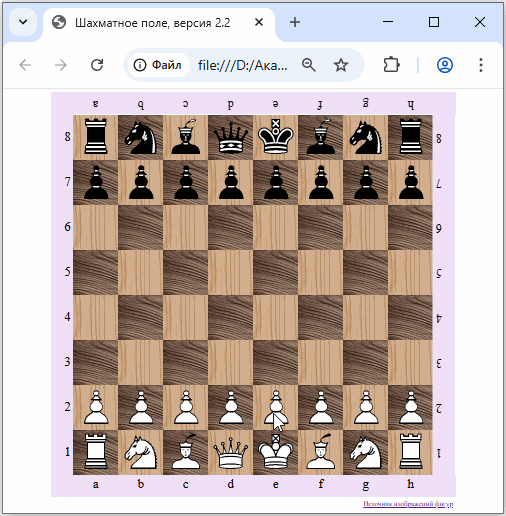Click the file URL address field
506x516 pixels.
tap(243, 65)
